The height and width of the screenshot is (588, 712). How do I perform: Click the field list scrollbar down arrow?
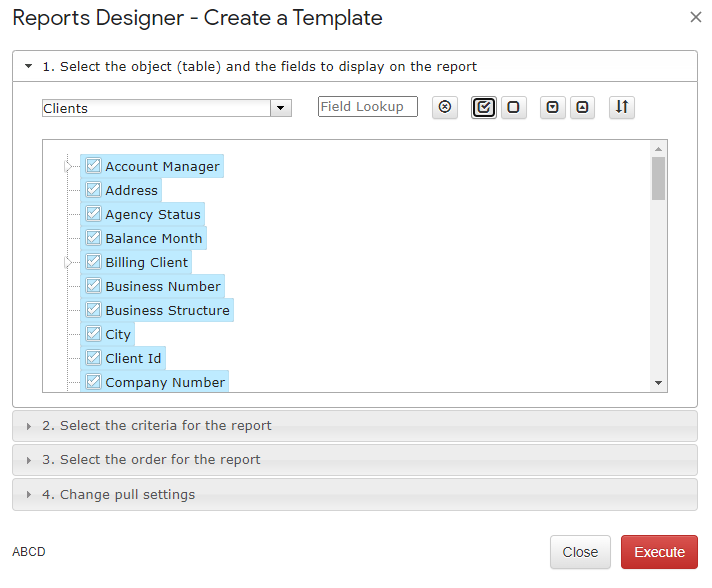(658, 383)
